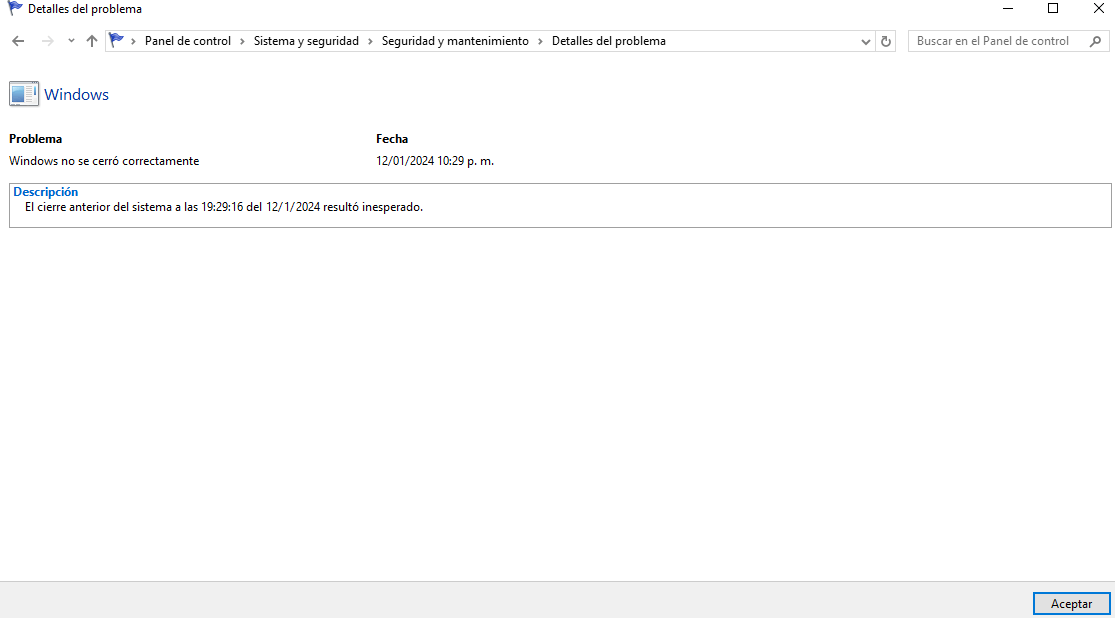Click the title bar flag icon
Screen dimensions: 1115x618
pyautogui.click(x=14, y=9)
